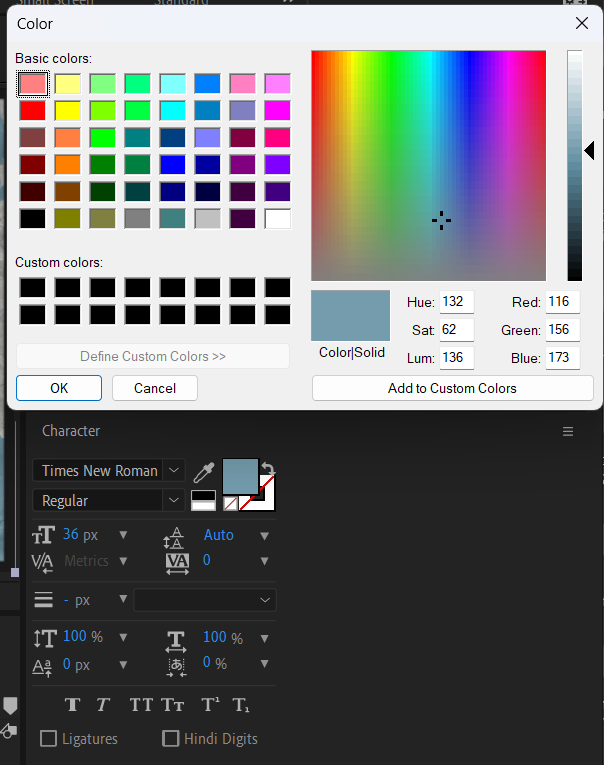Image resolution: width=604 pixels, height=765 pixels.
Task: Select white basic color swatch
Action: click(278, 219)
